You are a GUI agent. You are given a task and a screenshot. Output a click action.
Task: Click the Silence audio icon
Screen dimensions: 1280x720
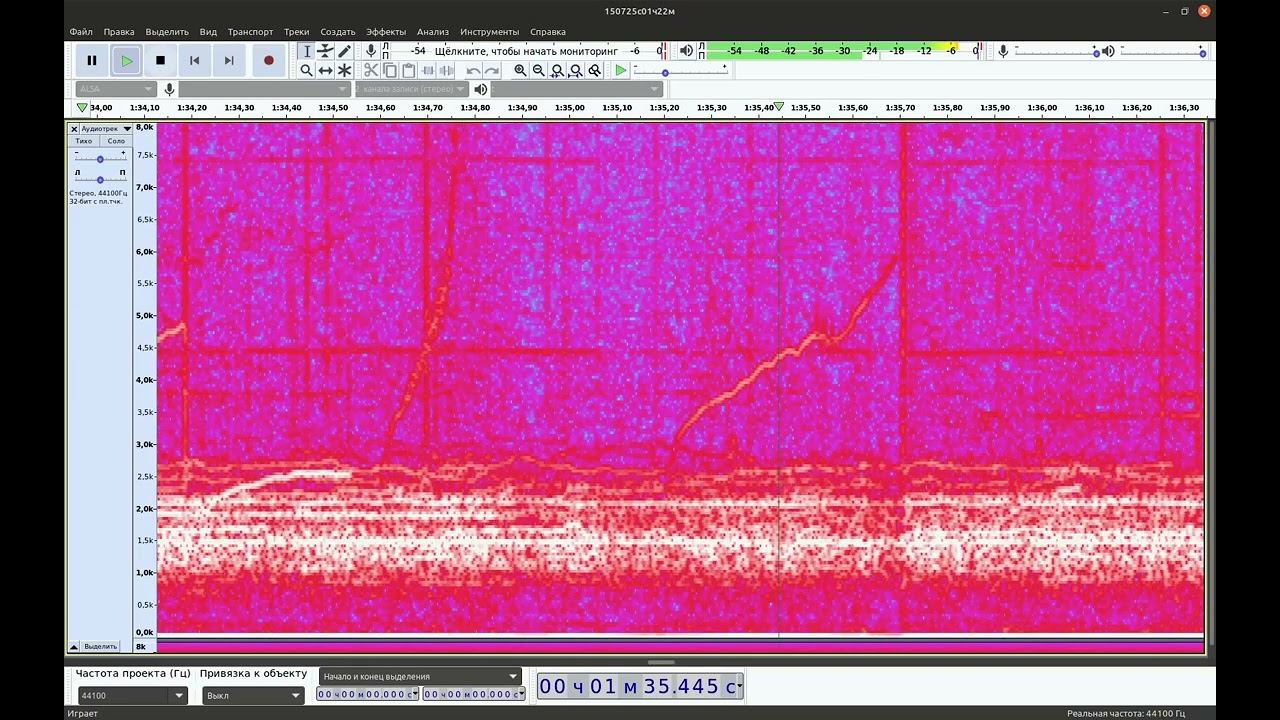(447, 70)
